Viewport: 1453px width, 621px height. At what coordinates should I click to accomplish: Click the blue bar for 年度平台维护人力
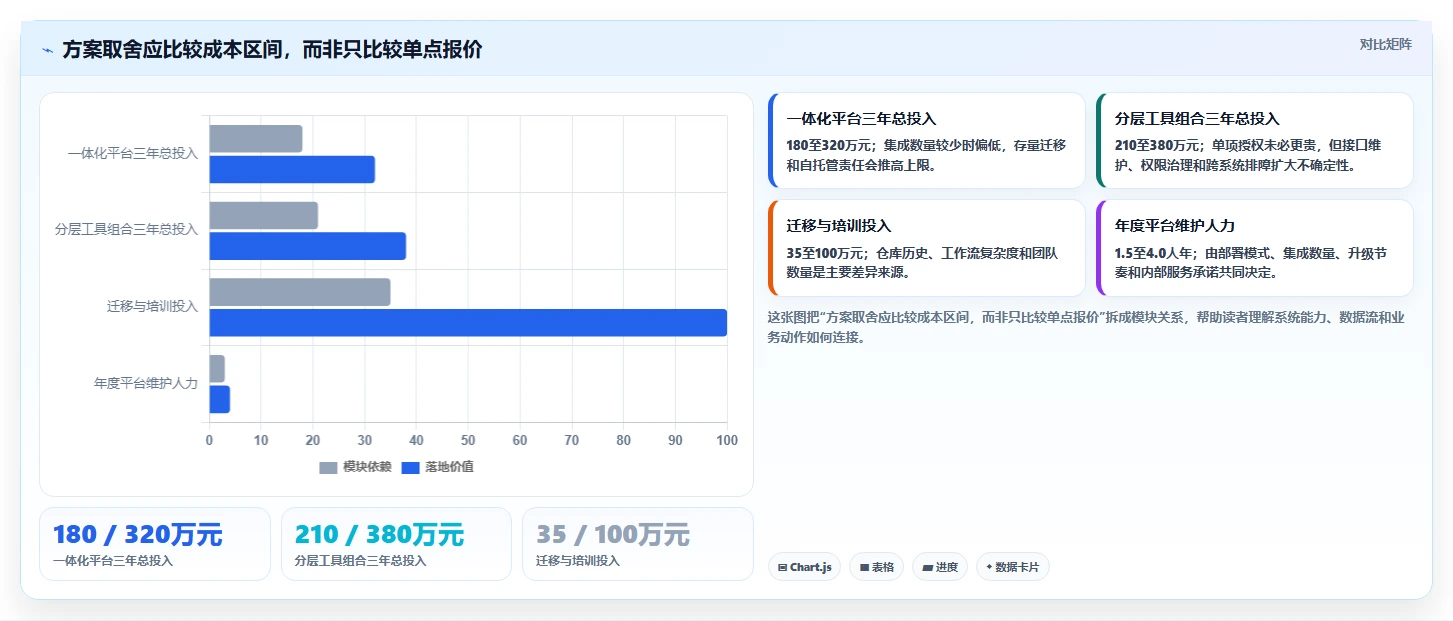219,399
